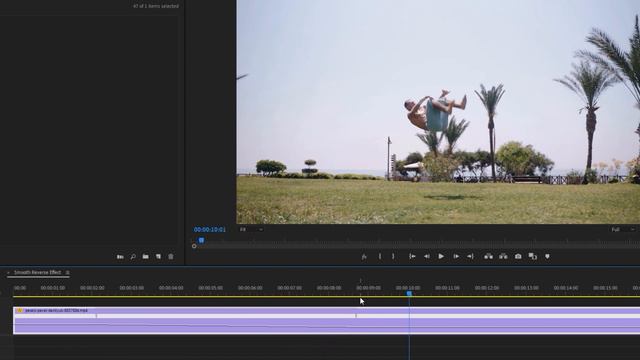640x360 pixels.
Task: Close the Smooth Reverse Effect sequence tab
Action: (x=8, y=273)
